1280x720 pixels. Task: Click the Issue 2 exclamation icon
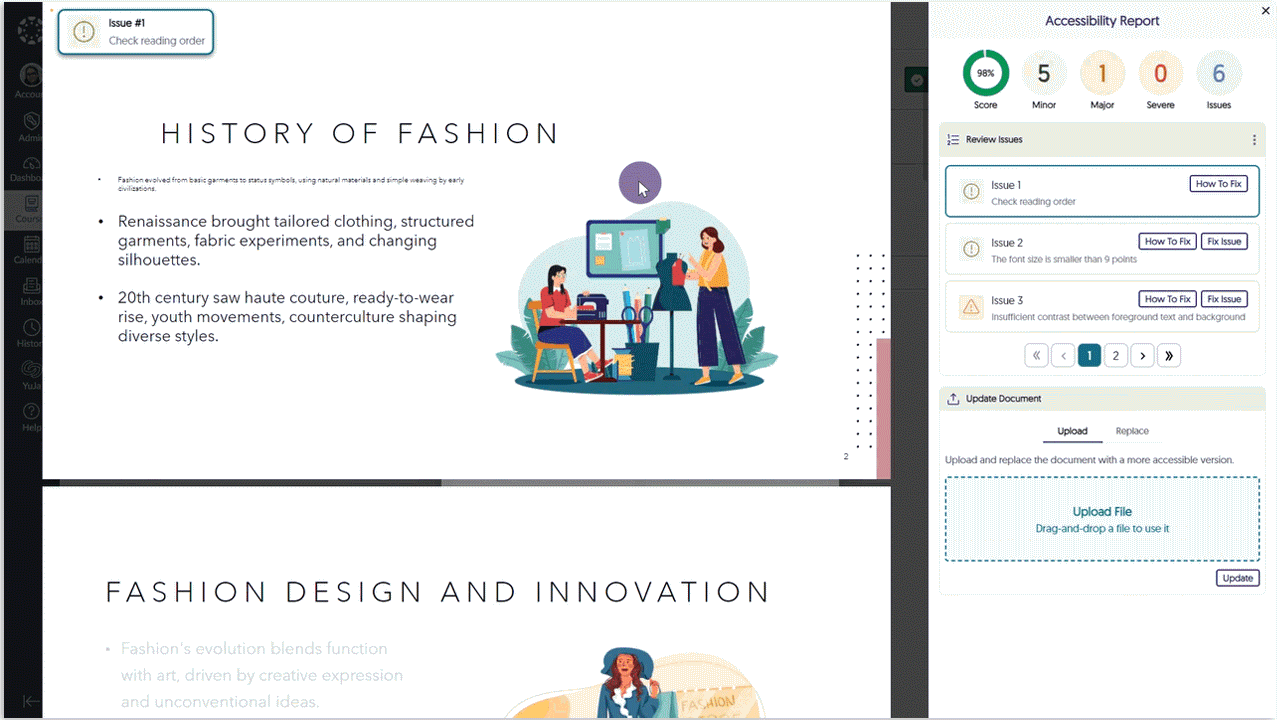(x=970, y=249)
